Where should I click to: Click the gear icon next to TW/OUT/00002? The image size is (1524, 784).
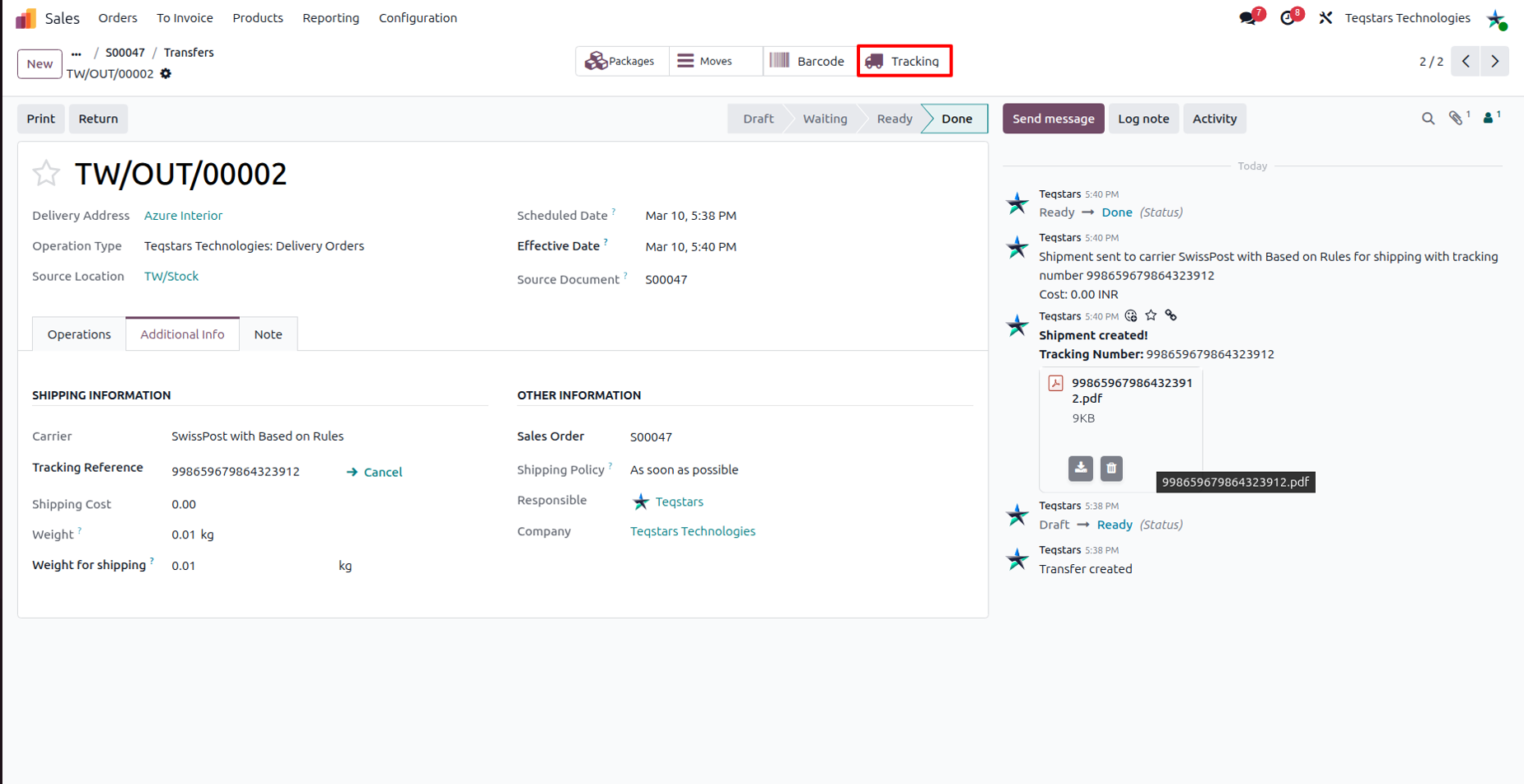[166, 73]
